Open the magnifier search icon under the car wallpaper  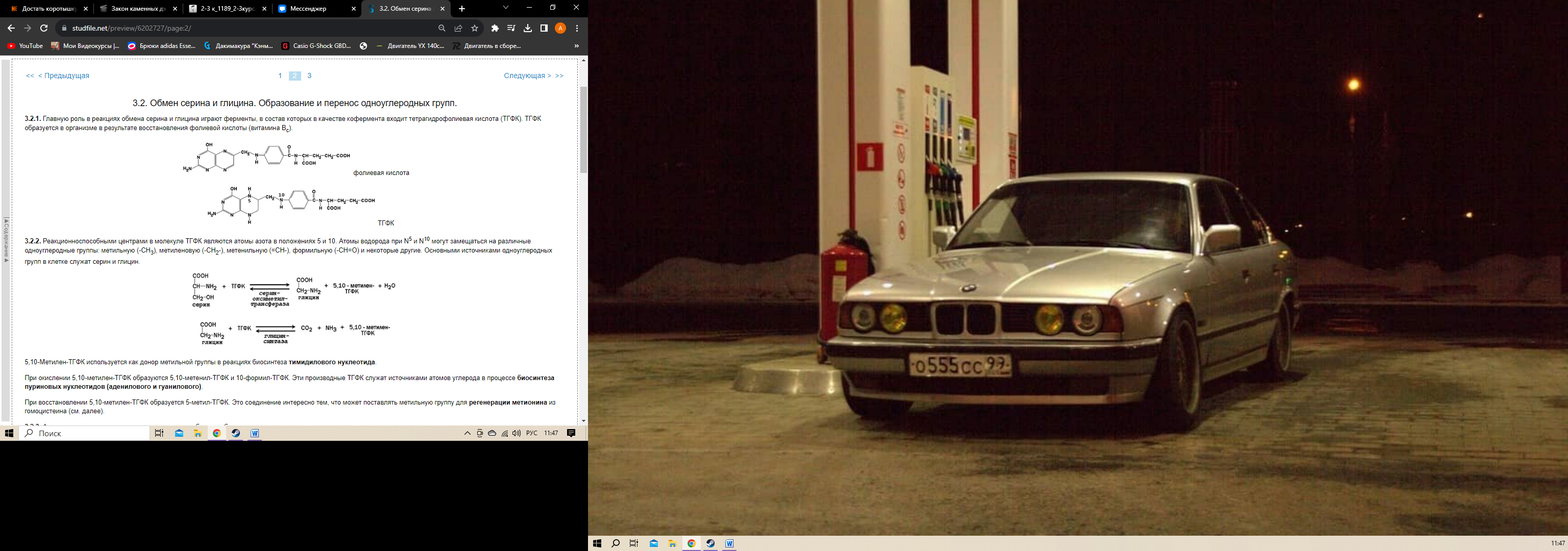coord(616,543)
